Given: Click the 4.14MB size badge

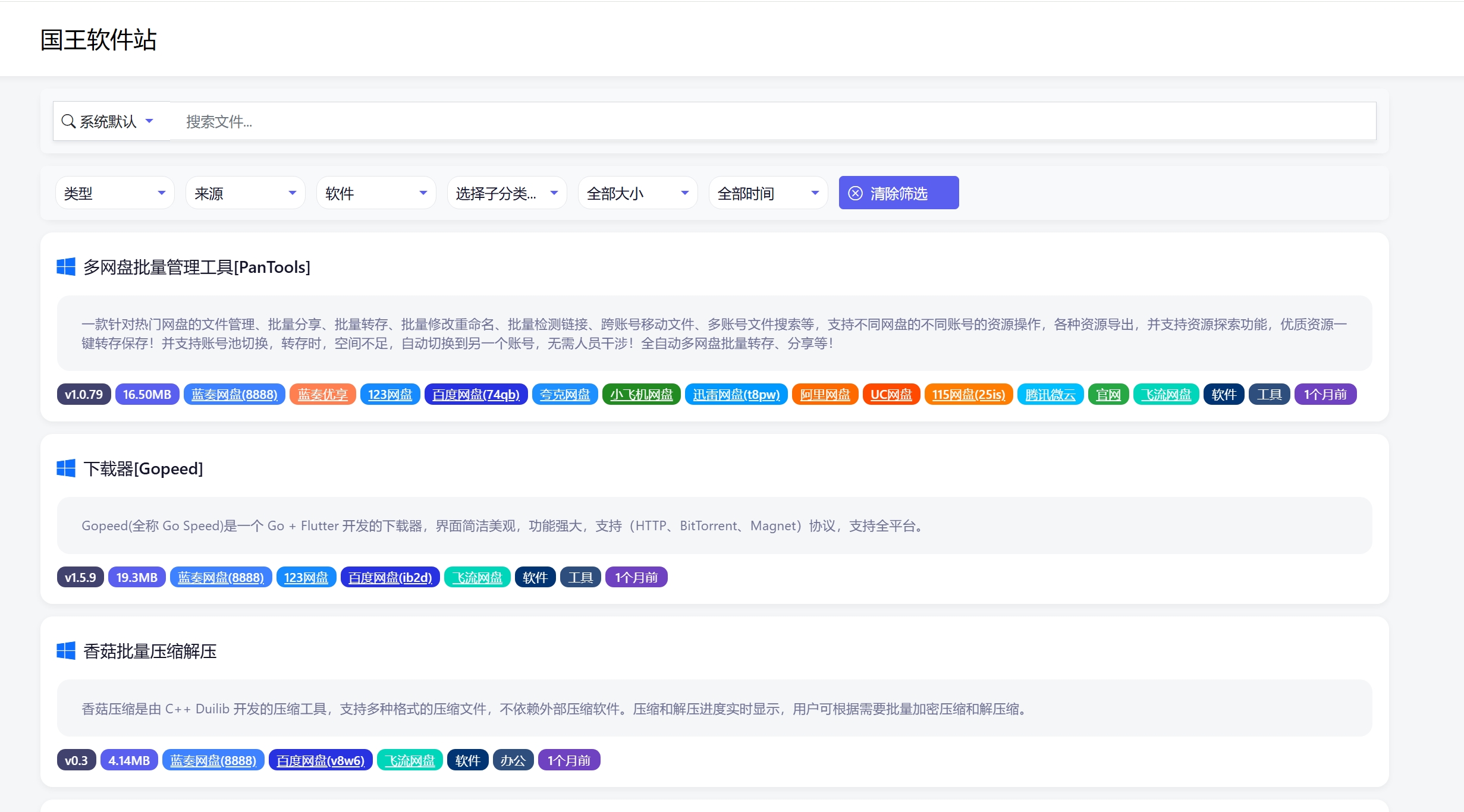Looking at the screenshot, I should (129, 760).
